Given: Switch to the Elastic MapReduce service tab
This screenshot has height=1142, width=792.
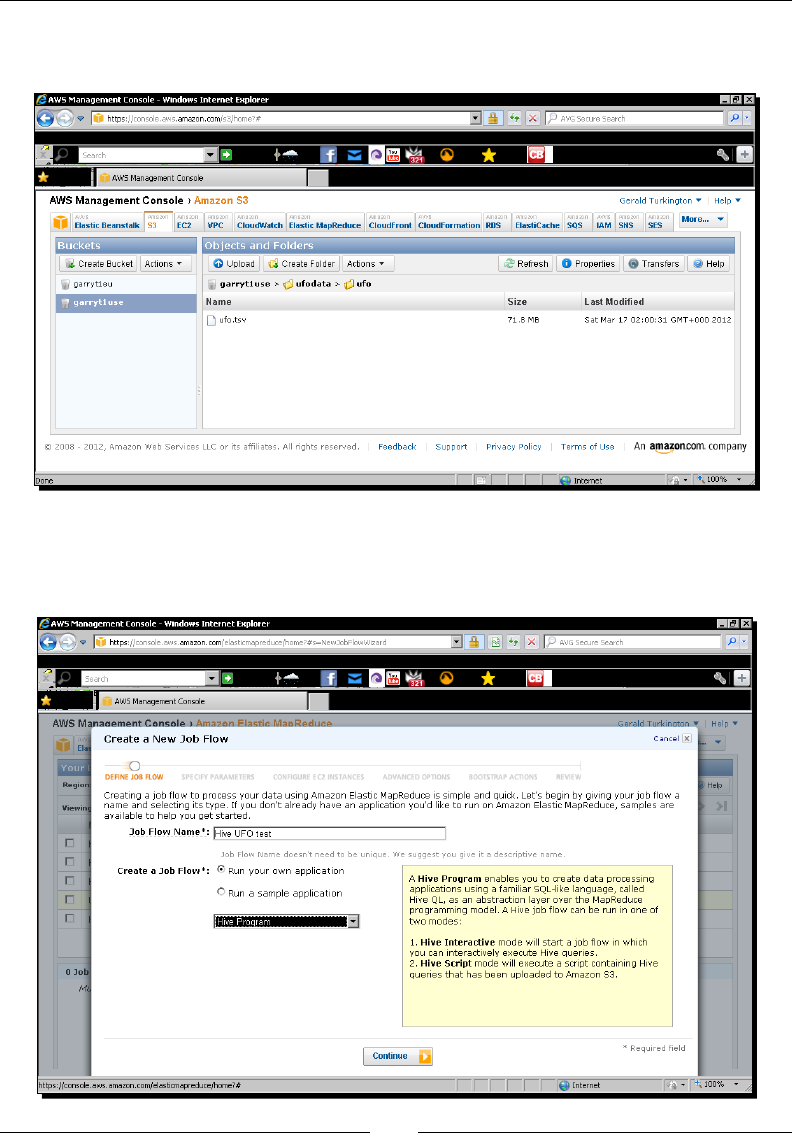Looking at the screenshot, I should coord(325,222).
